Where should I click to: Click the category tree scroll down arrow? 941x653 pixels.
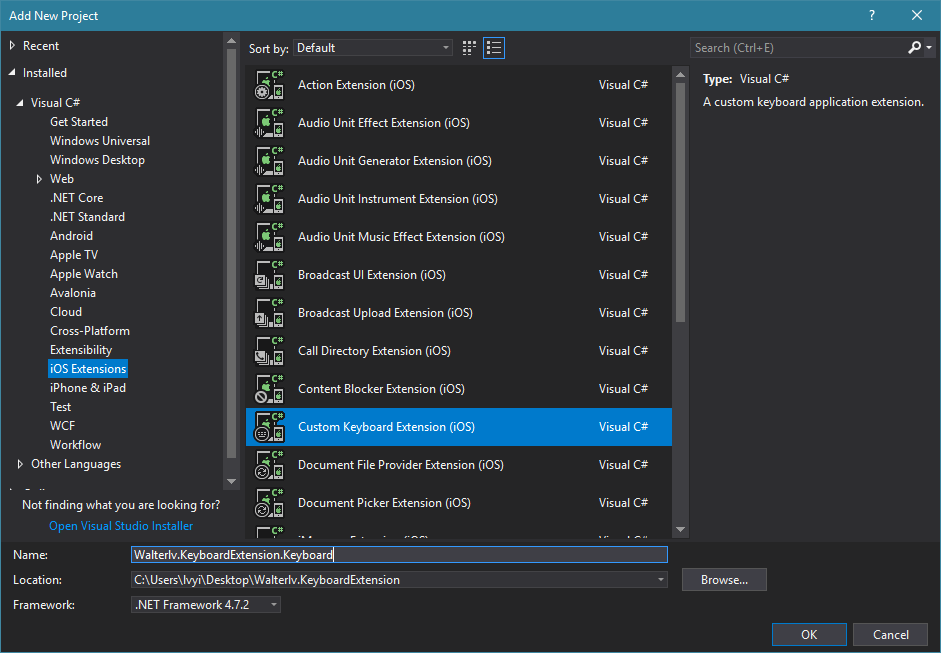click(x=231, y=481)
